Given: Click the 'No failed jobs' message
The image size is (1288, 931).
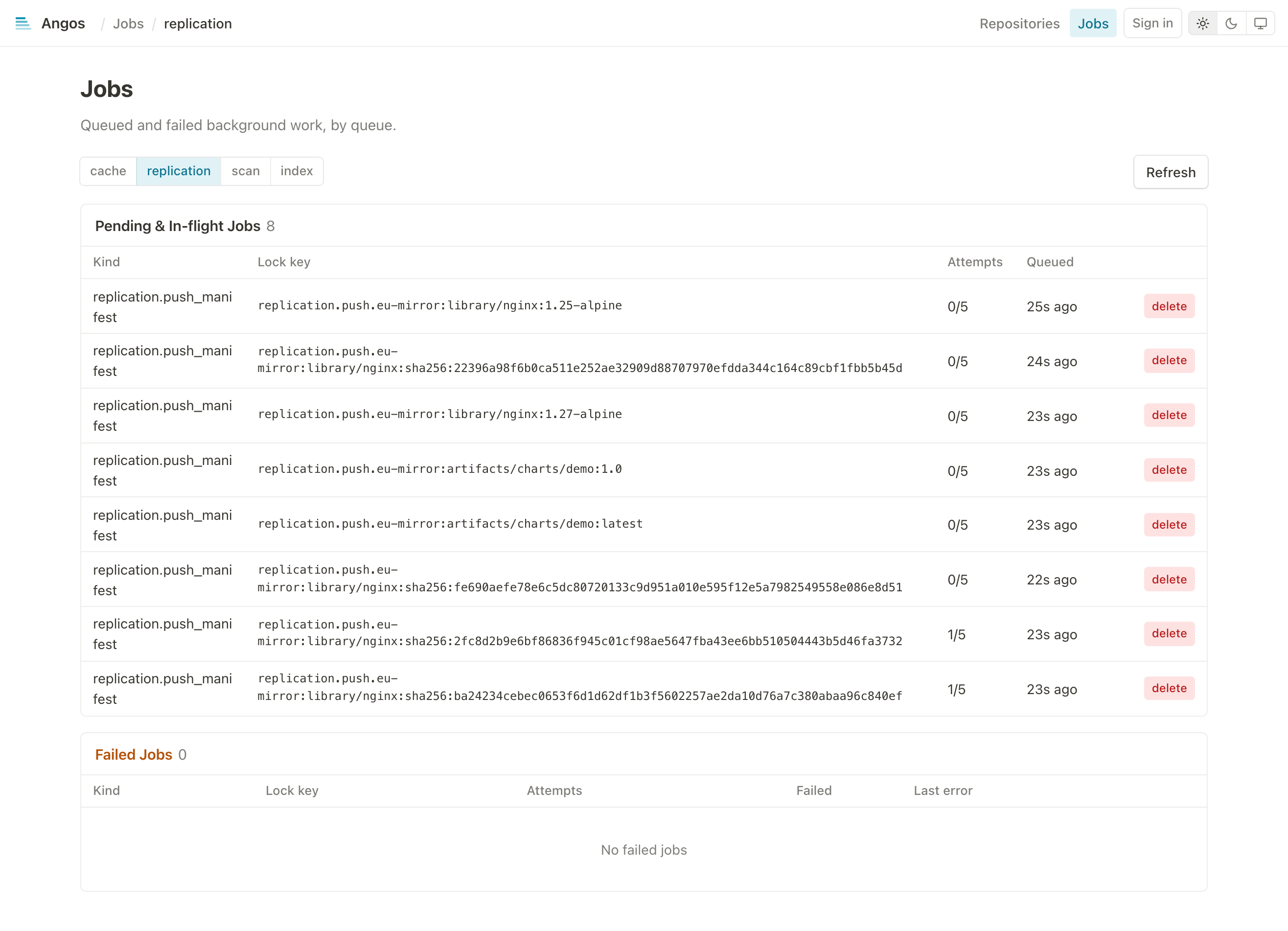Looking at the screenshot, I should coord(644,850).
